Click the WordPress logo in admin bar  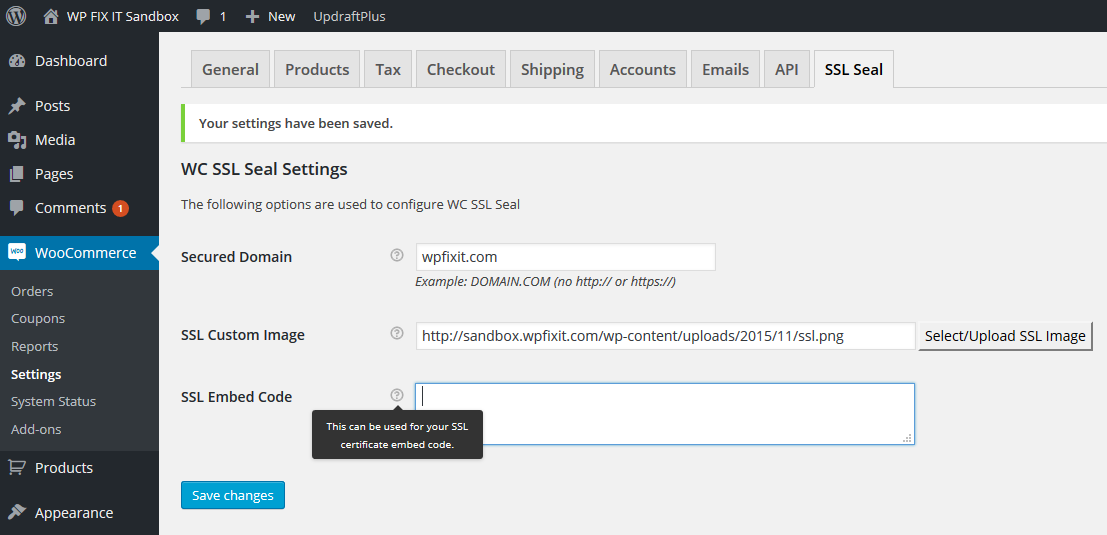click(16, 16)
